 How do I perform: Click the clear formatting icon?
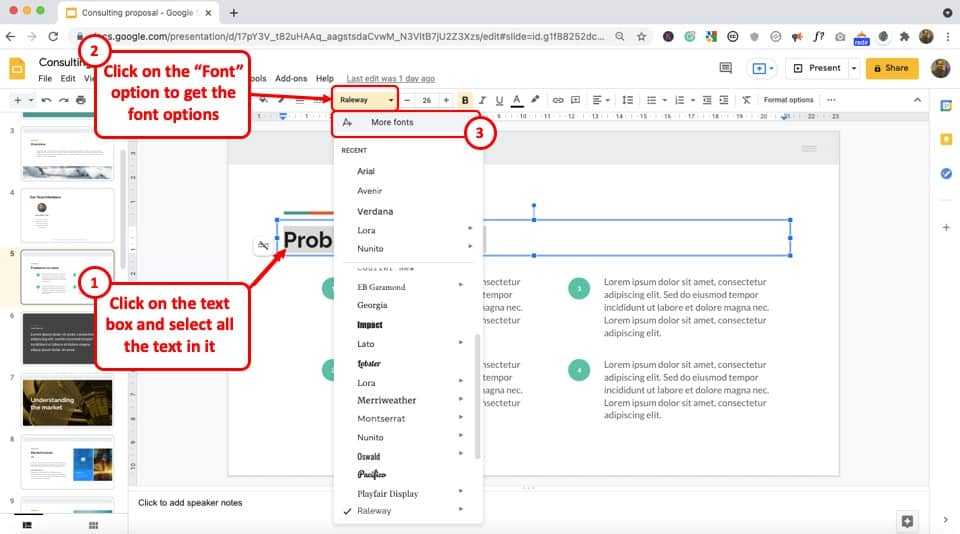pos(746,100)
